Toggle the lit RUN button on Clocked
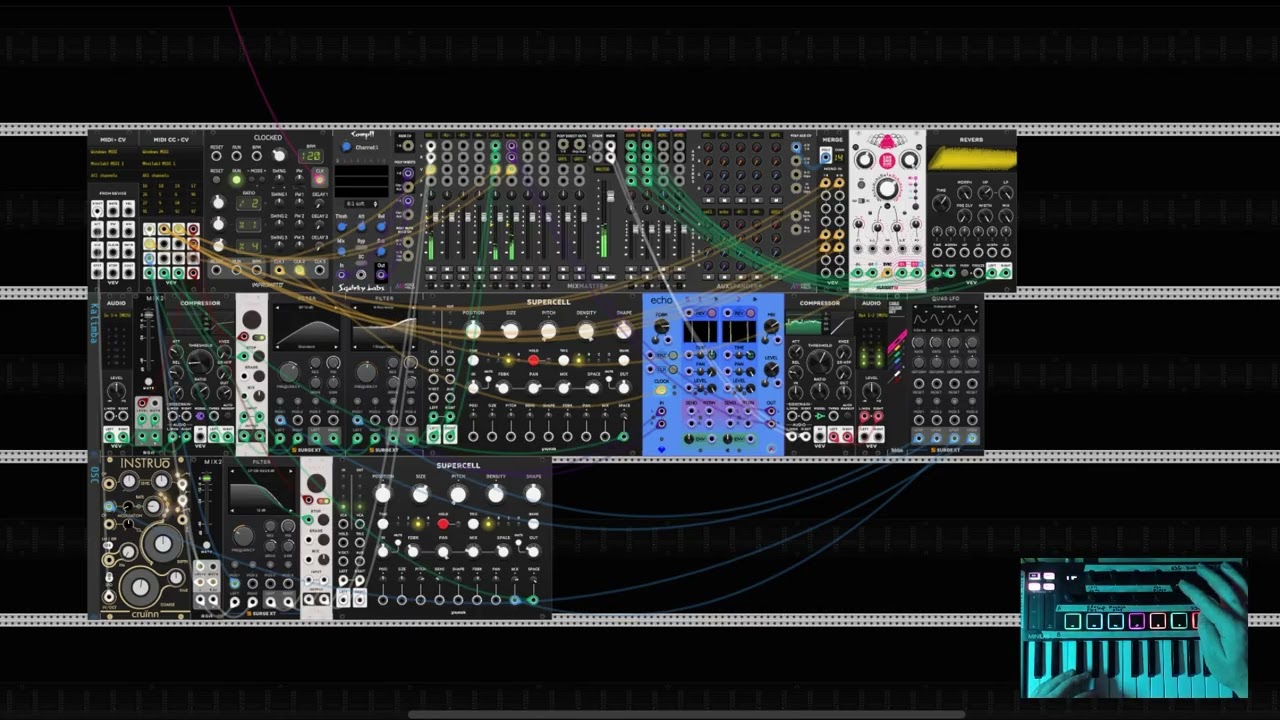This screenshot has width=1280, height=720. tap(236, 179)
